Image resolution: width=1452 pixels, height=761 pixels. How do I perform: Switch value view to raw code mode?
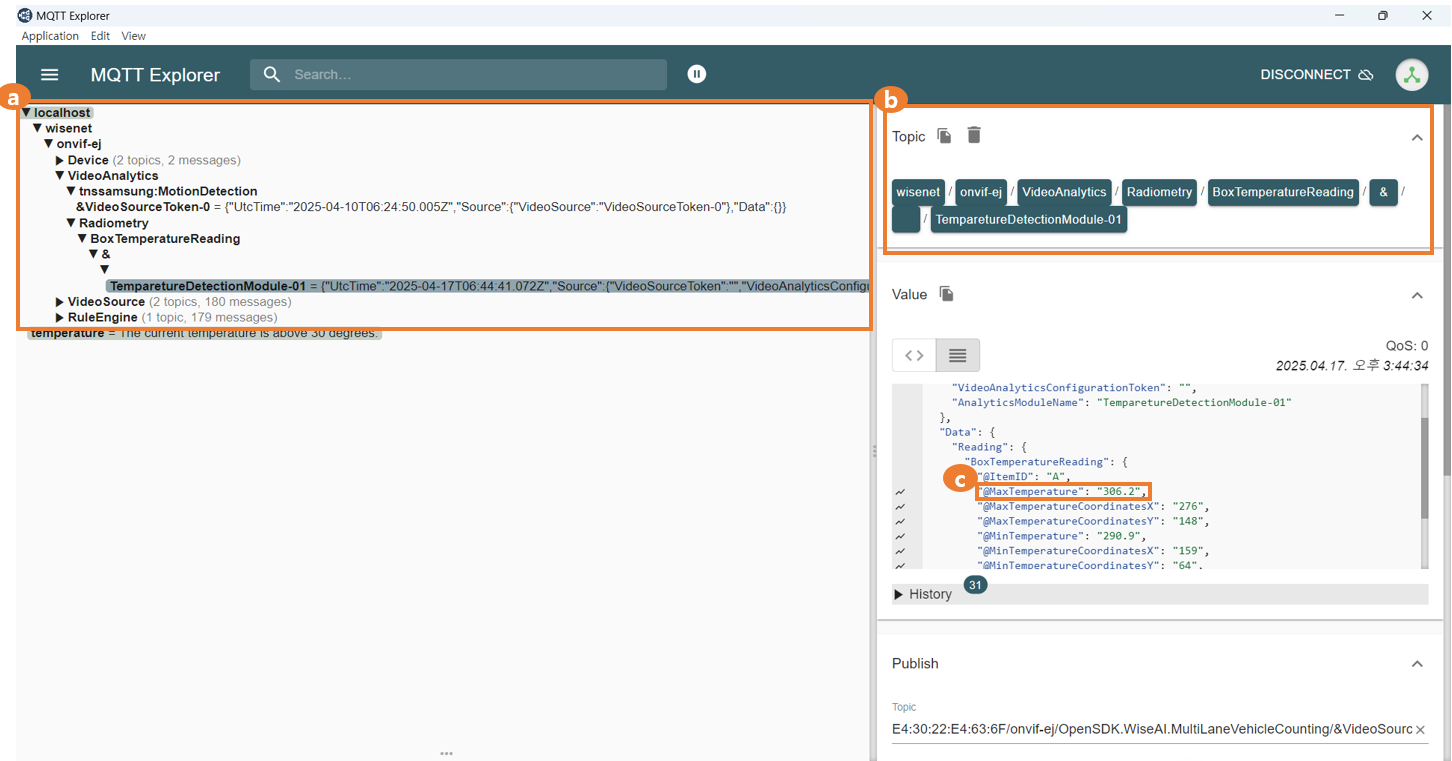pyautogui.click(x=914, y=355)
